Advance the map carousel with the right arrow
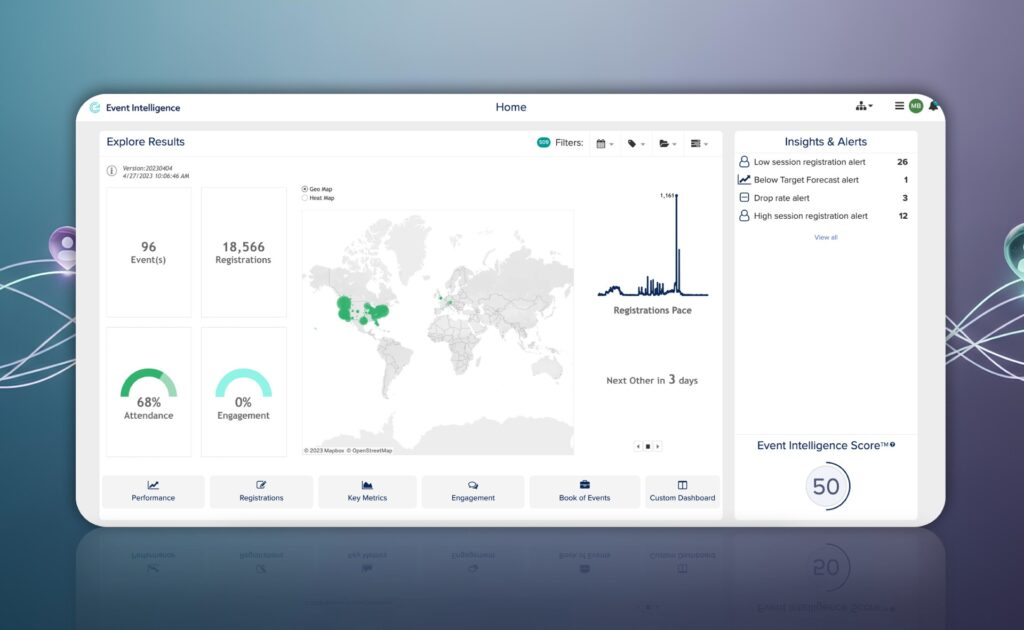This screenshot has width=1024, height=630. click(658, 446)
